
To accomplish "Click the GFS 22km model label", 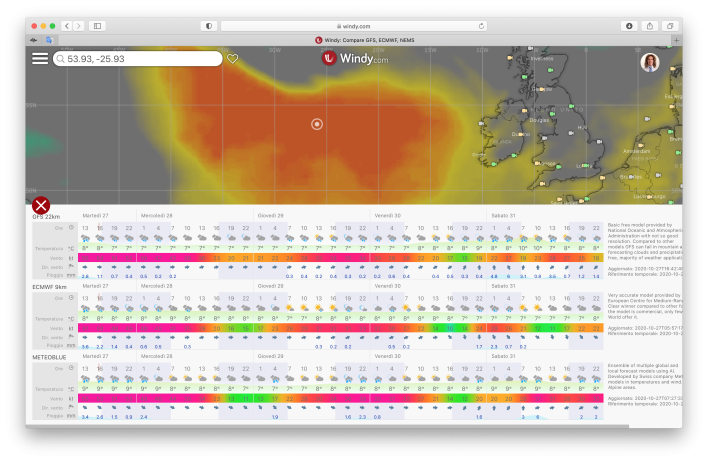I will click(46, 217).
